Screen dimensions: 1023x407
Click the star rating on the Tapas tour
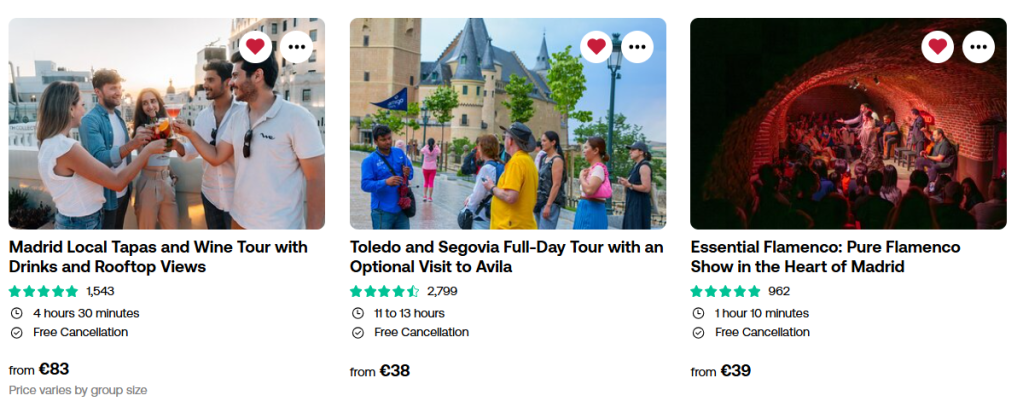(x=44, y=291)
